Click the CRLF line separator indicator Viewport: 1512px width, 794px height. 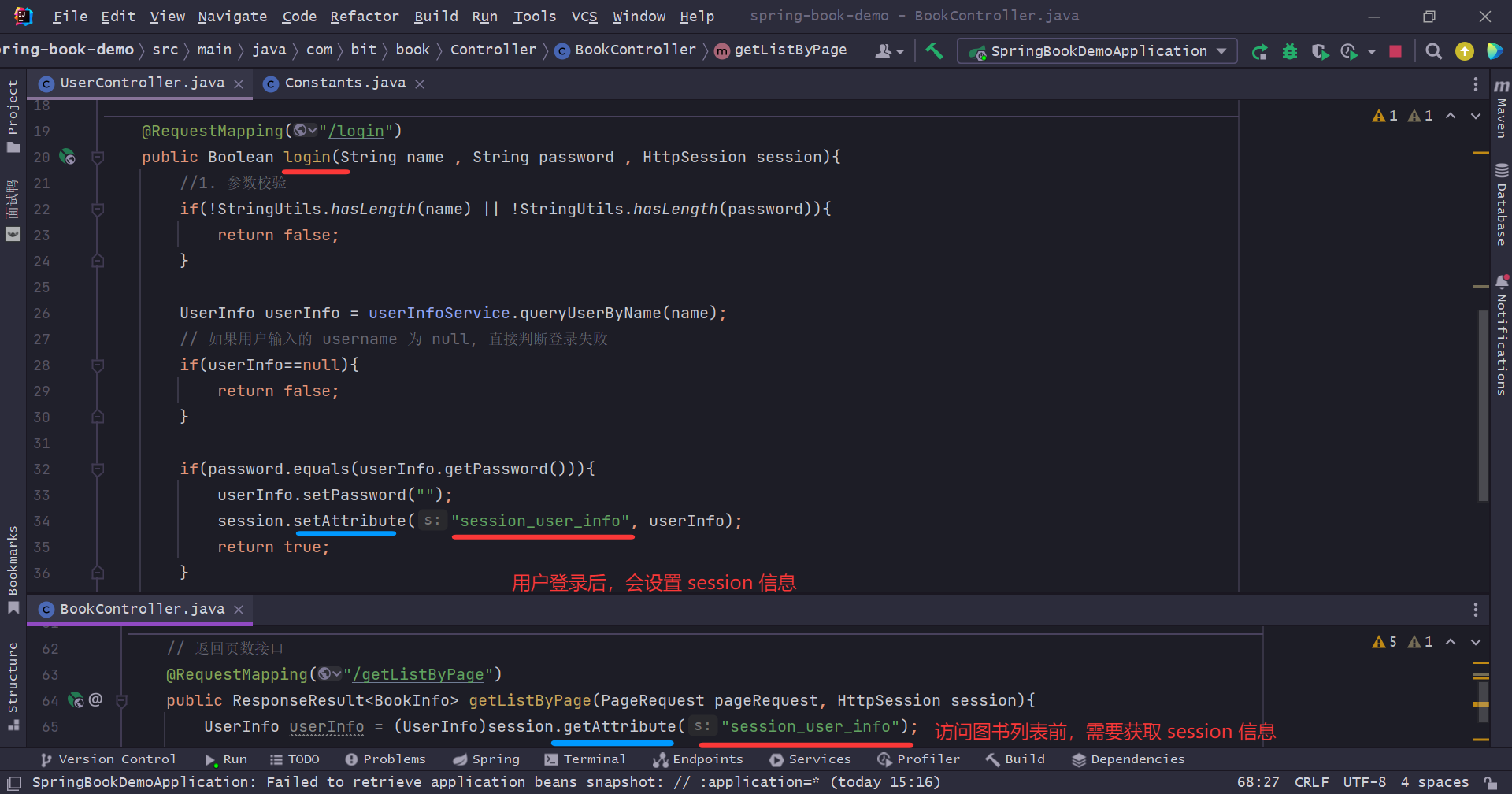pos(1311,782)
